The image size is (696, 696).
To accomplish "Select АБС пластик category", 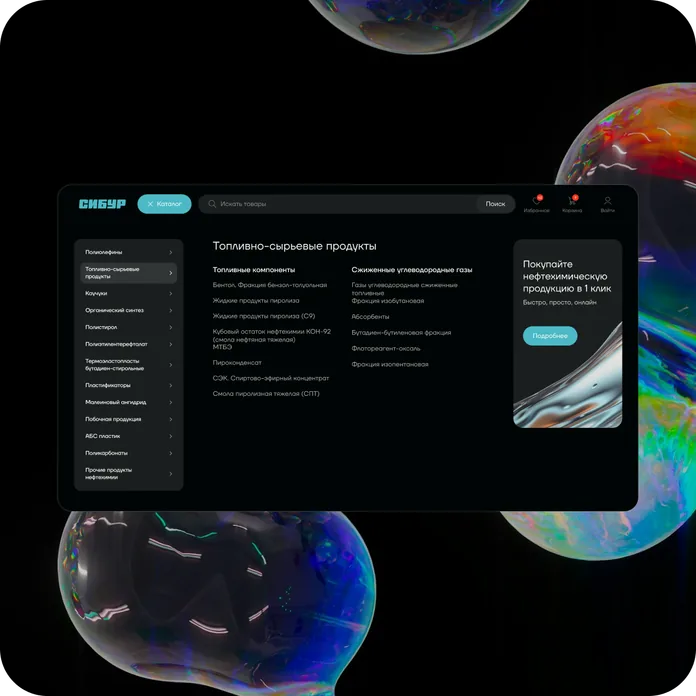I will [x=129, y=436].
